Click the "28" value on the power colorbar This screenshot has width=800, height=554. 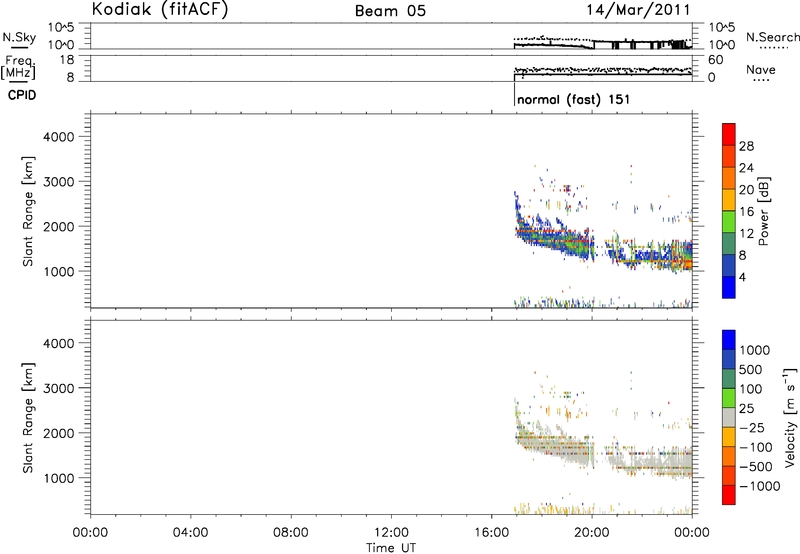click(x=746, y=146)
